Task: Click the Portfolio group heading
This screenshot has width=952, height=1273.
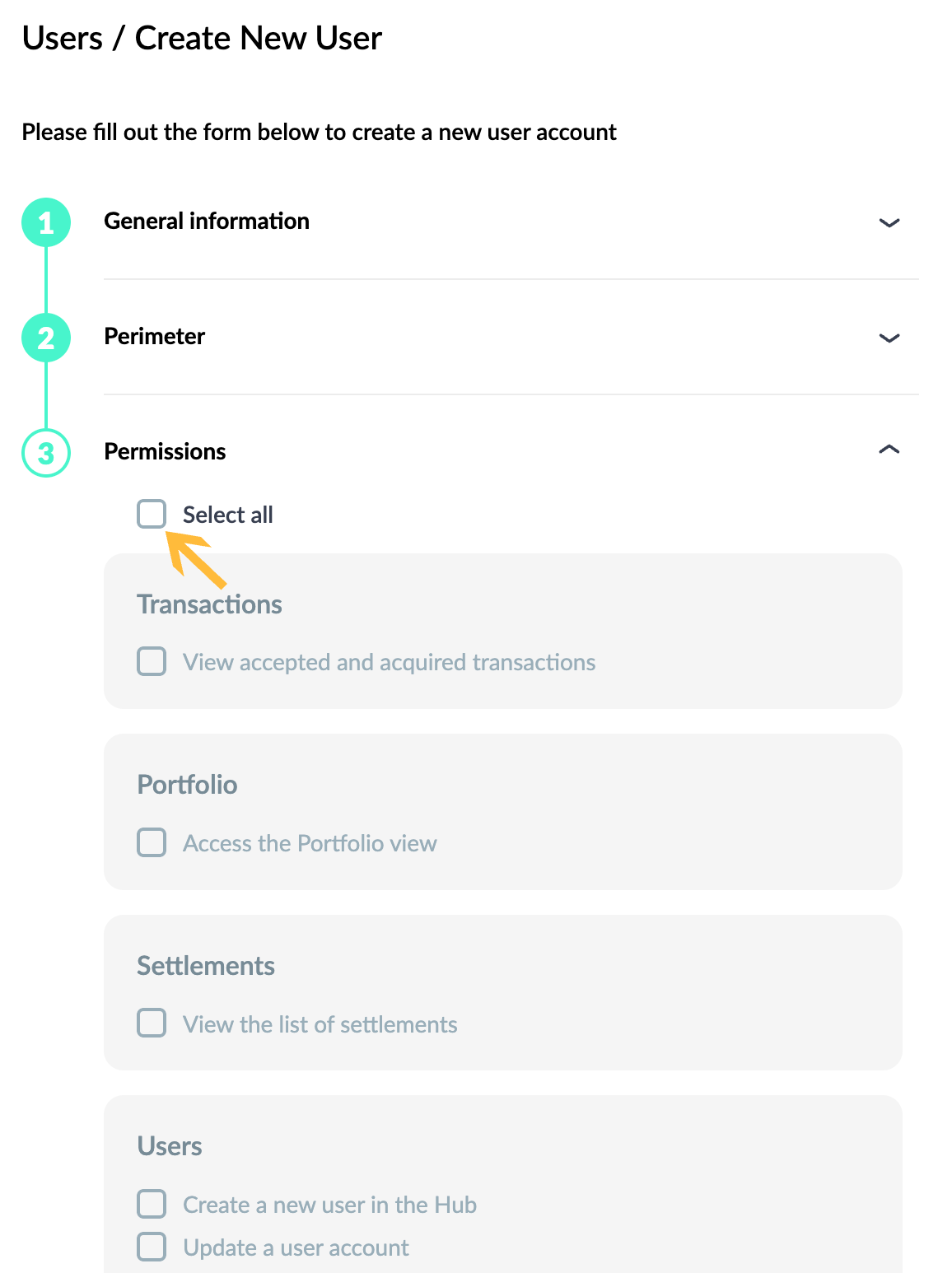Action: tap(187, 785)
